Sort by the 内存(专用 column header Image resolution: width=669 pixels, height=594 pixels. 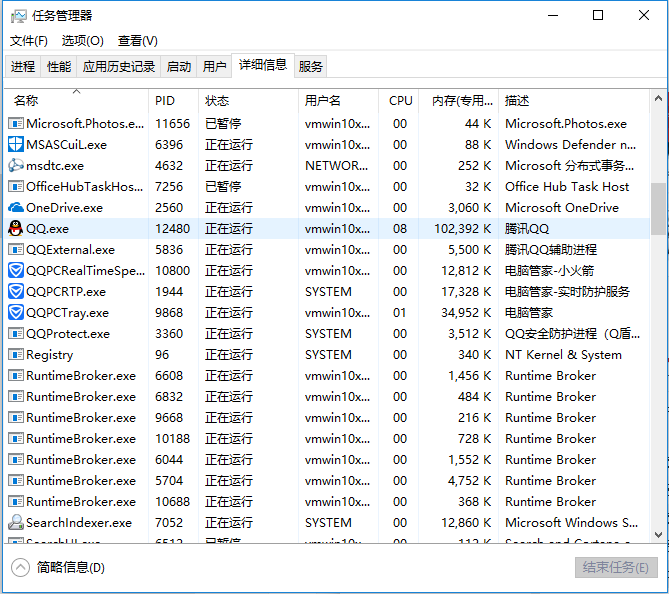coord(459,101)
